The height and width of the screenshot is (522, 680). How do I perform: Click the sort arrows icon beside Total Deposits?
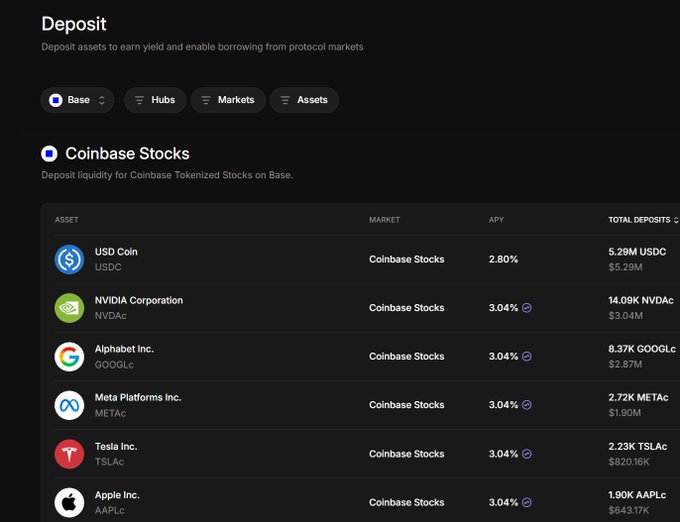tap(676, 220)
